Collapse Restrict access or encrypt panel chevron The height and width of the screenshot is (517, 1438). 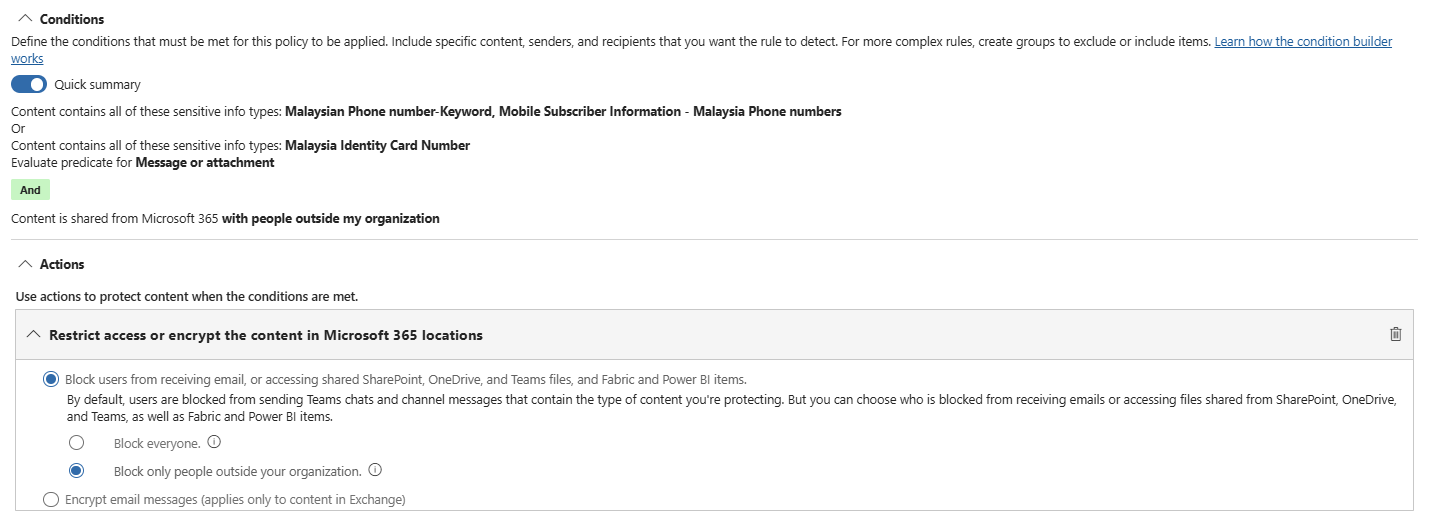(x=34, y=335)
